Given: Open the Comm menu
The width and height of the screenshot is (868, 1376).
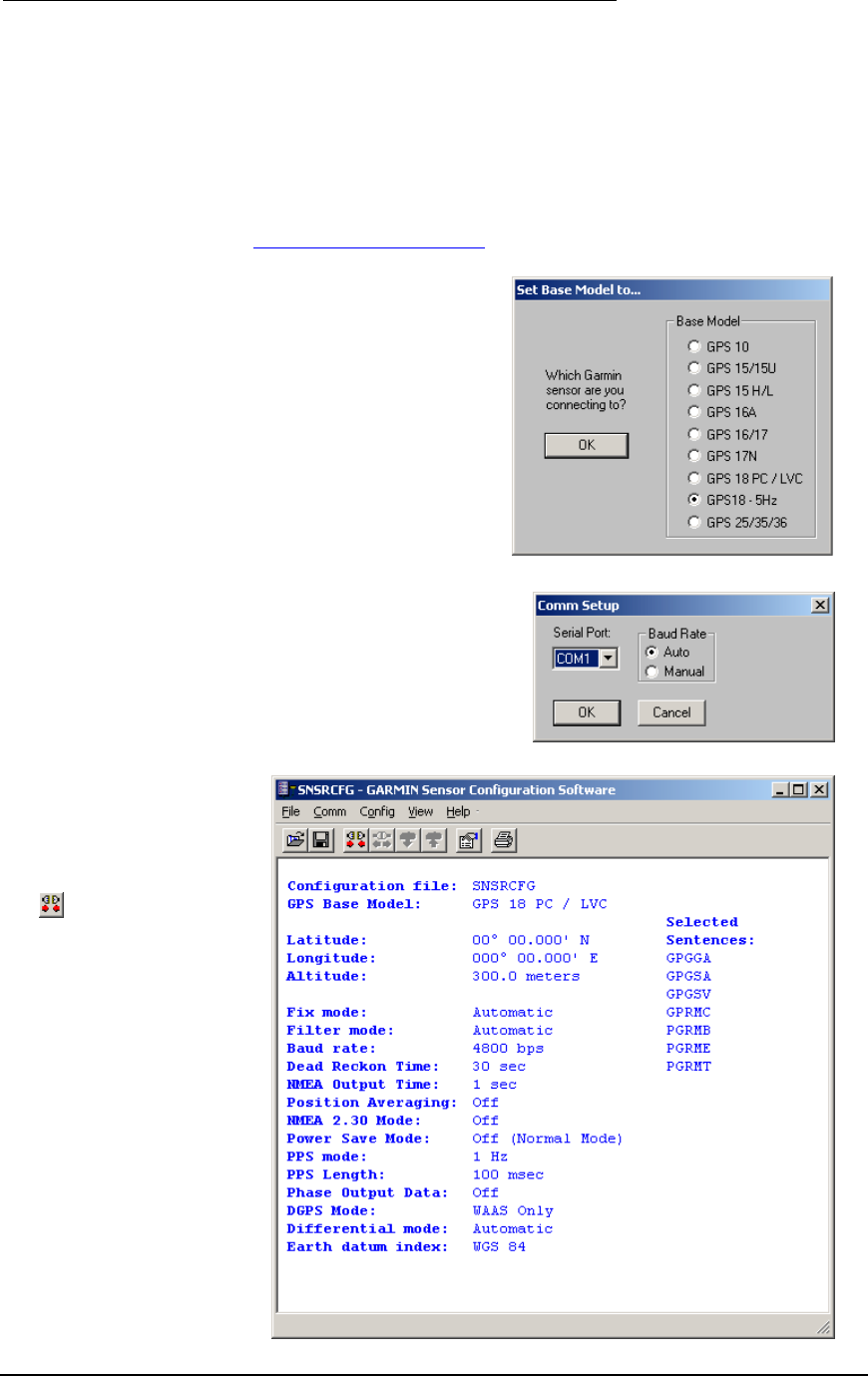Looking at the screenshot, I should [329, 812].
